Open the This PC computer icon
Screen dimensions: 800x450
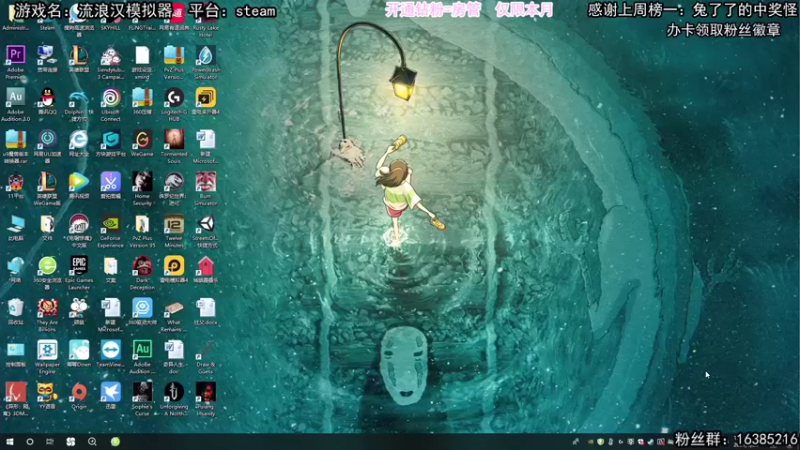coord(16,223)
